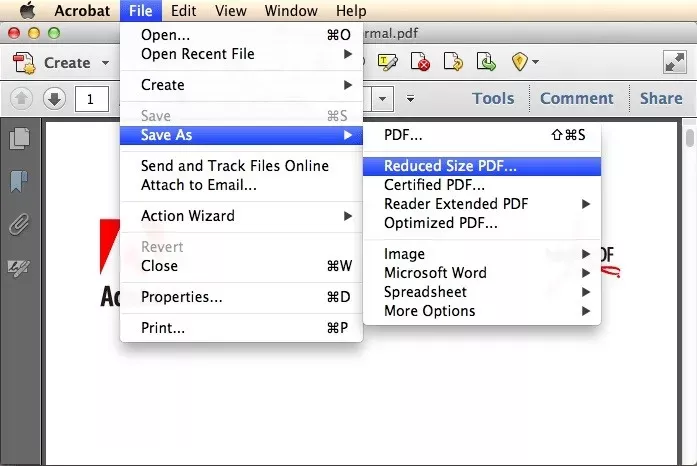697x466 pixels.
Task: Open the Window menu
Action: click(291, 10)
